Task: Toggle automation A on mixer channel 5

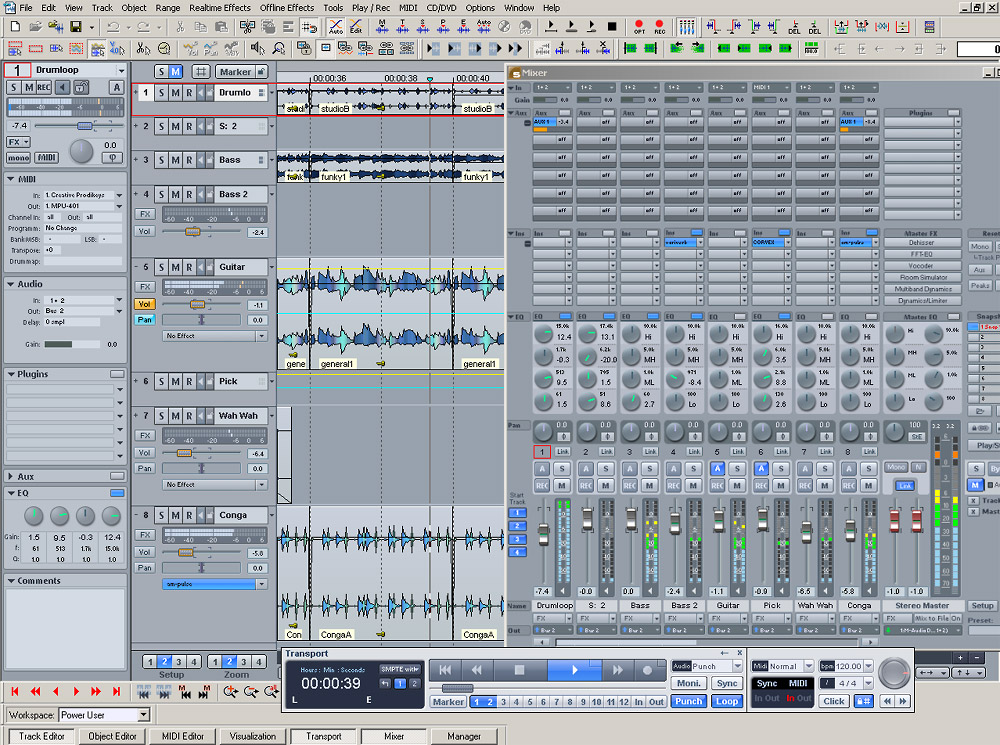Action: [x=717, y=468]
